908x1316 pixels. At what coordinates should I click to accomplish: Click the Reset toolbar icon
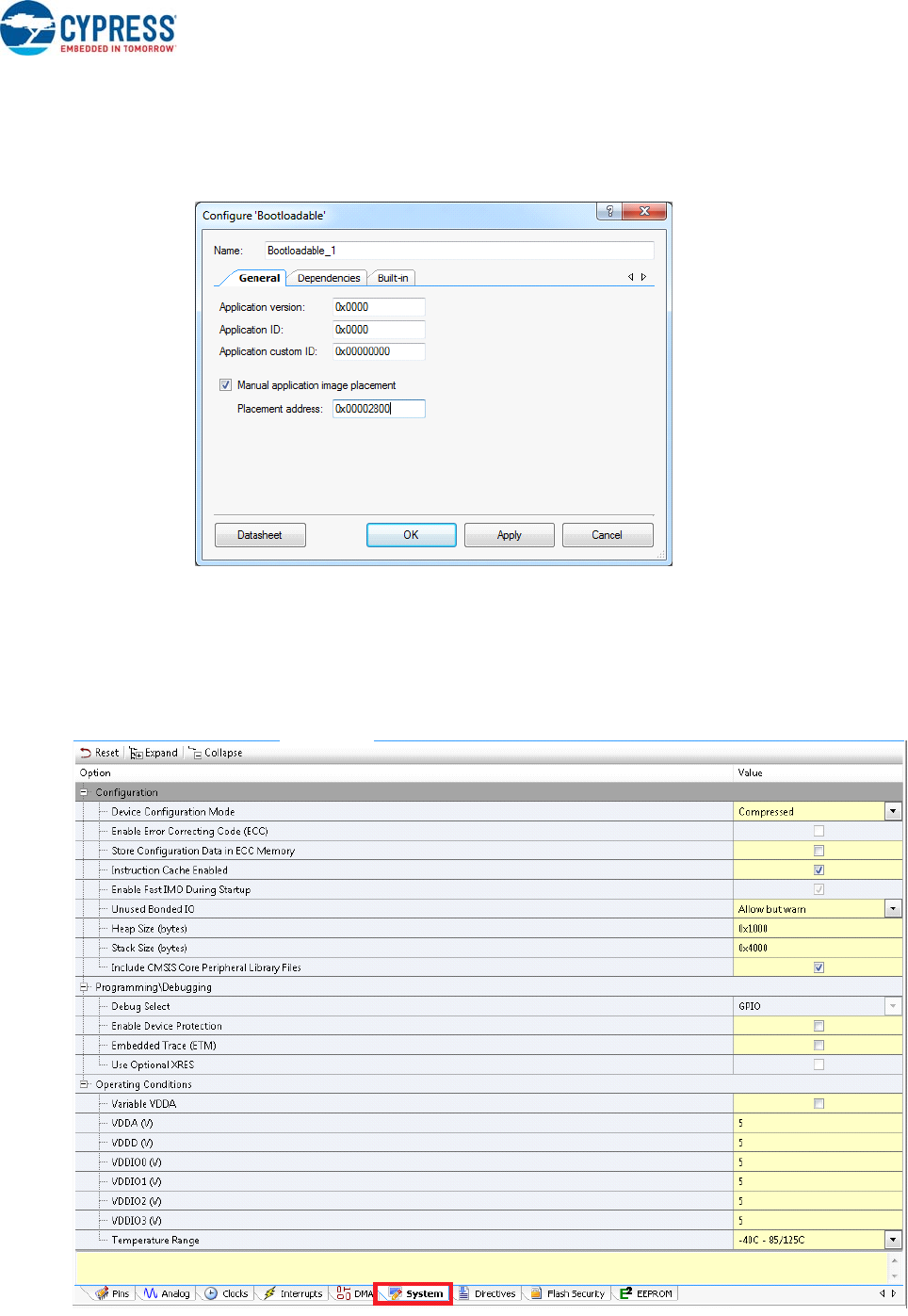pyautogui.click(x=86, y=753)
